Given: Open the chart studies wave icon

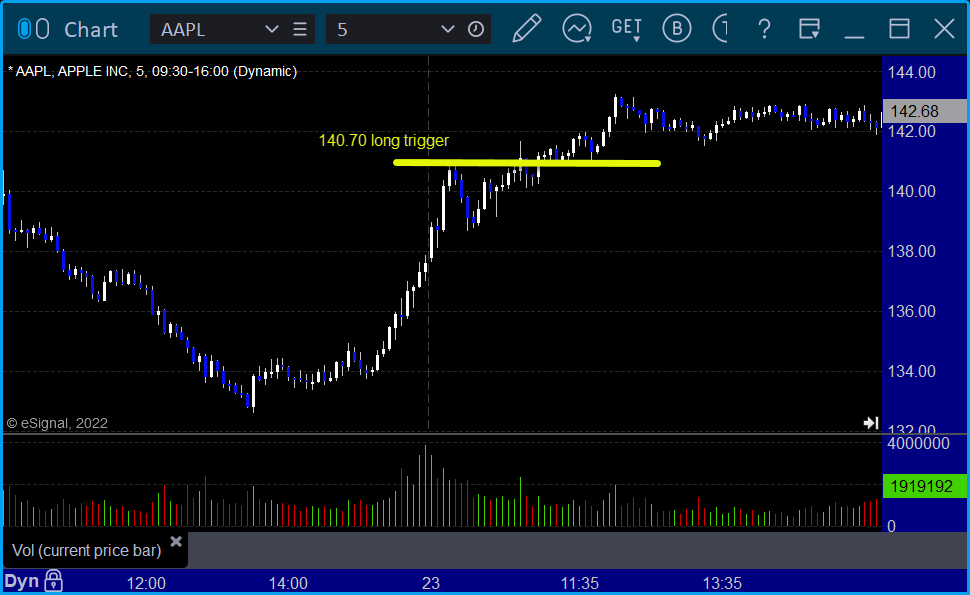Looking at the screenshot, I should tap(577, 28).
